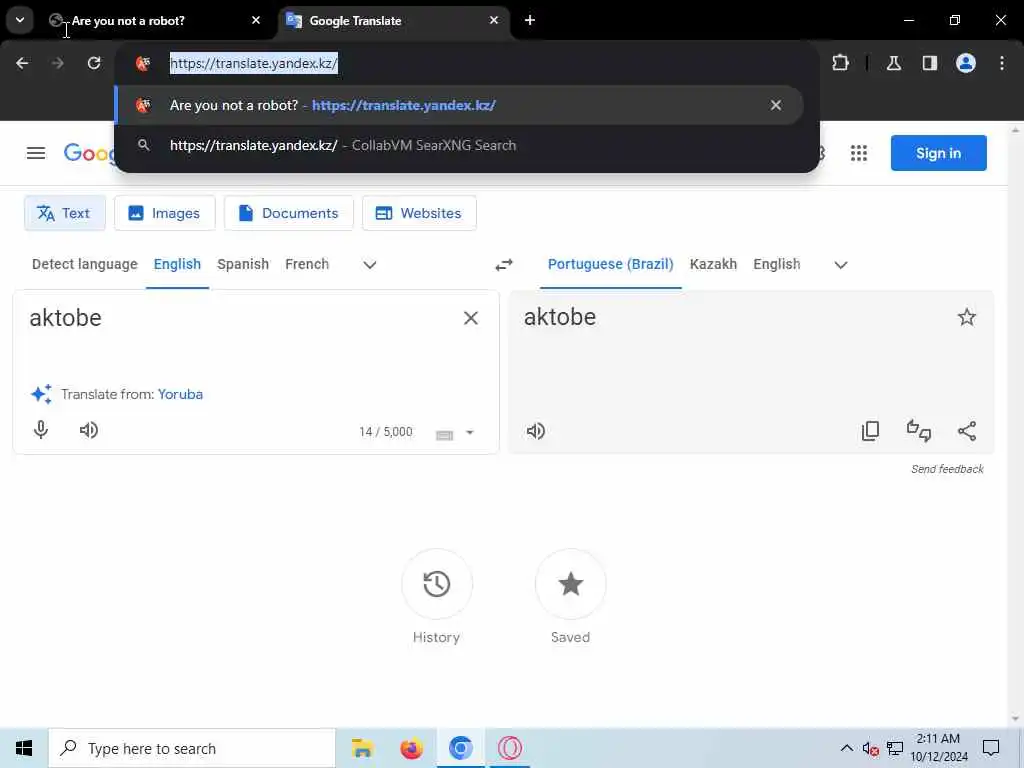1024x768 pixels.
Task: Remove the yandex suggestion from the list
Action: point(776,105)
